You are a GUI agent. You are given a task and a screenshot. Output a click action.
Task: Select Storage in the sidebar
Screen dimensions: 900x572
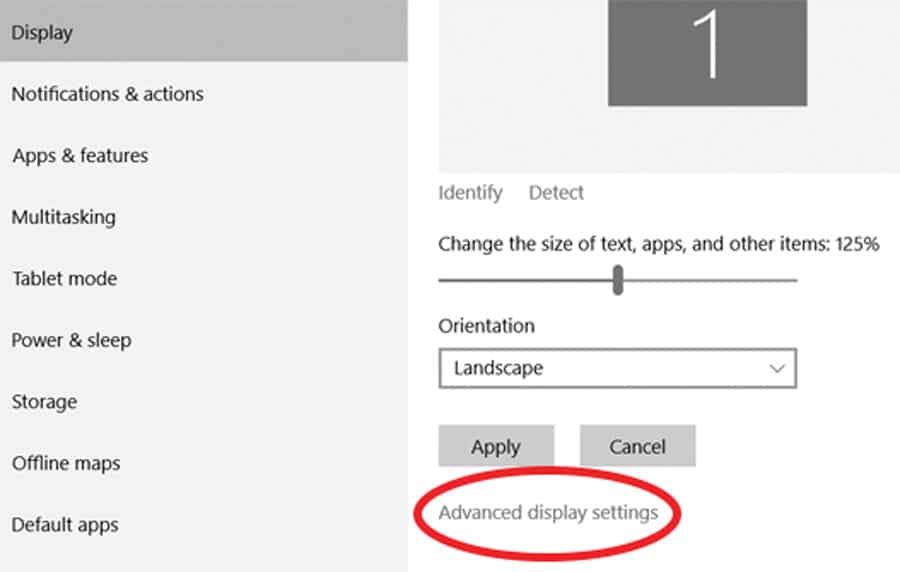click(x=44, y=402)
